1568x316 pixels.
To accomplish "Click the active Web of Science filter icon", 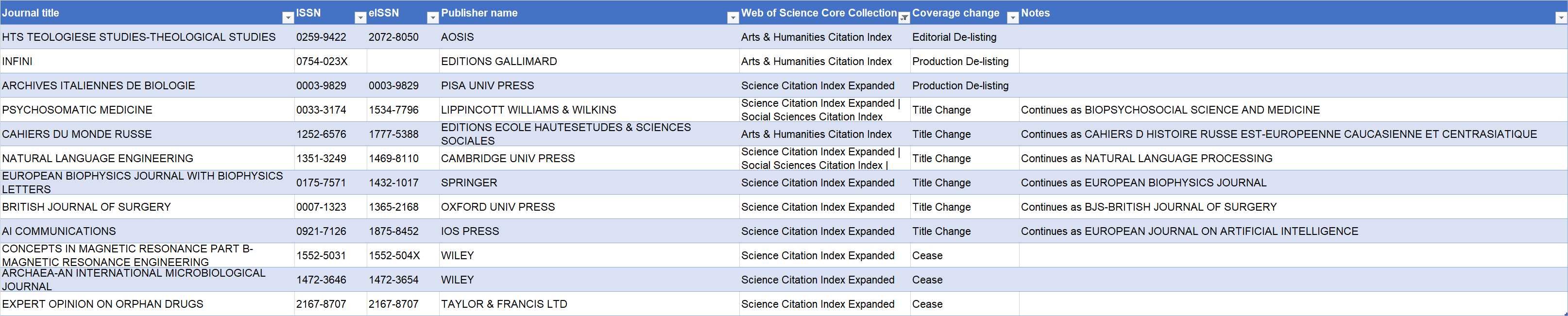I will (x=904, y=17).
